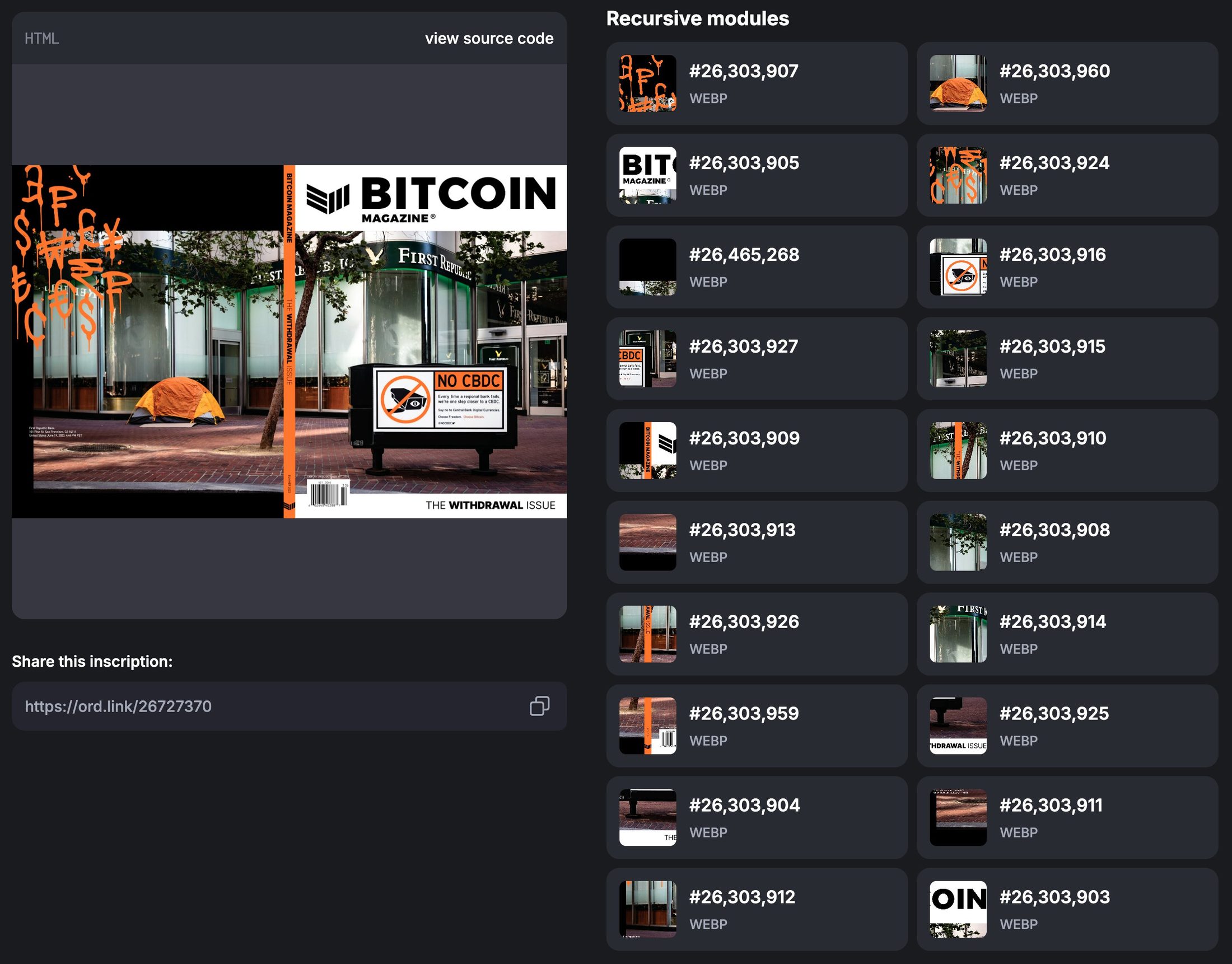This screenshot has height=964, width=1232.
Task: Click the #26,303,959 inscription number
Action: 744,713
